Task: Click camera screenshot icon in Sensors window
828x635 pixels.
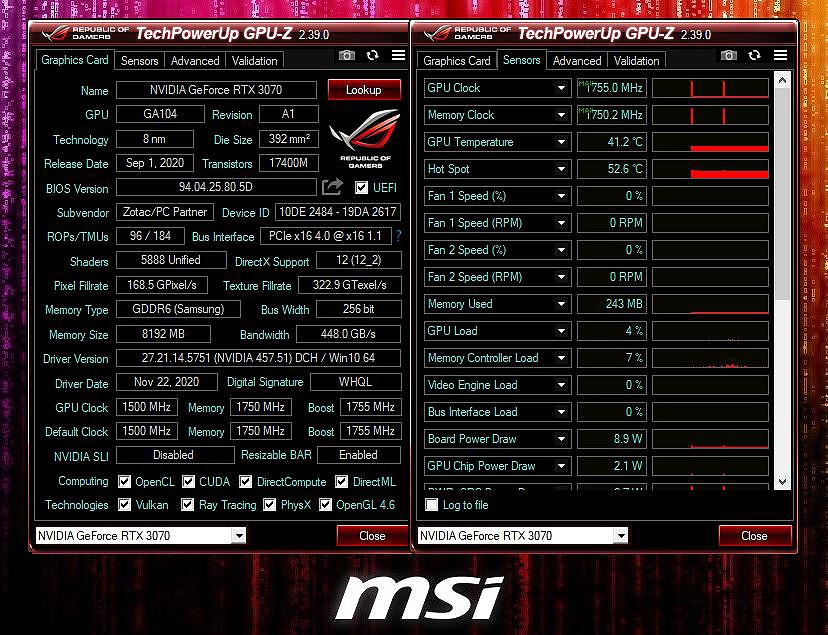Action: 729,55
